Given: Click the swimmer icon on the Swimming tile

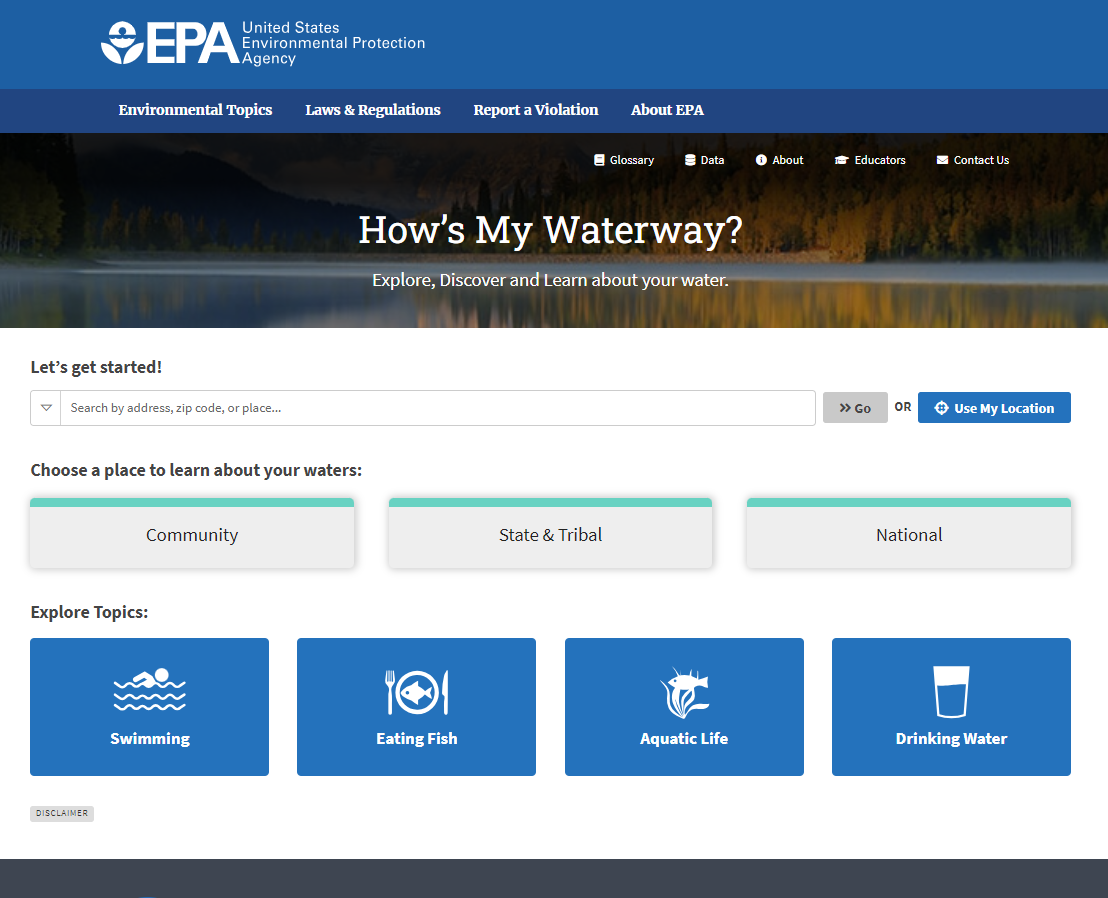Looking at the screenshot, I should [150, 689].
